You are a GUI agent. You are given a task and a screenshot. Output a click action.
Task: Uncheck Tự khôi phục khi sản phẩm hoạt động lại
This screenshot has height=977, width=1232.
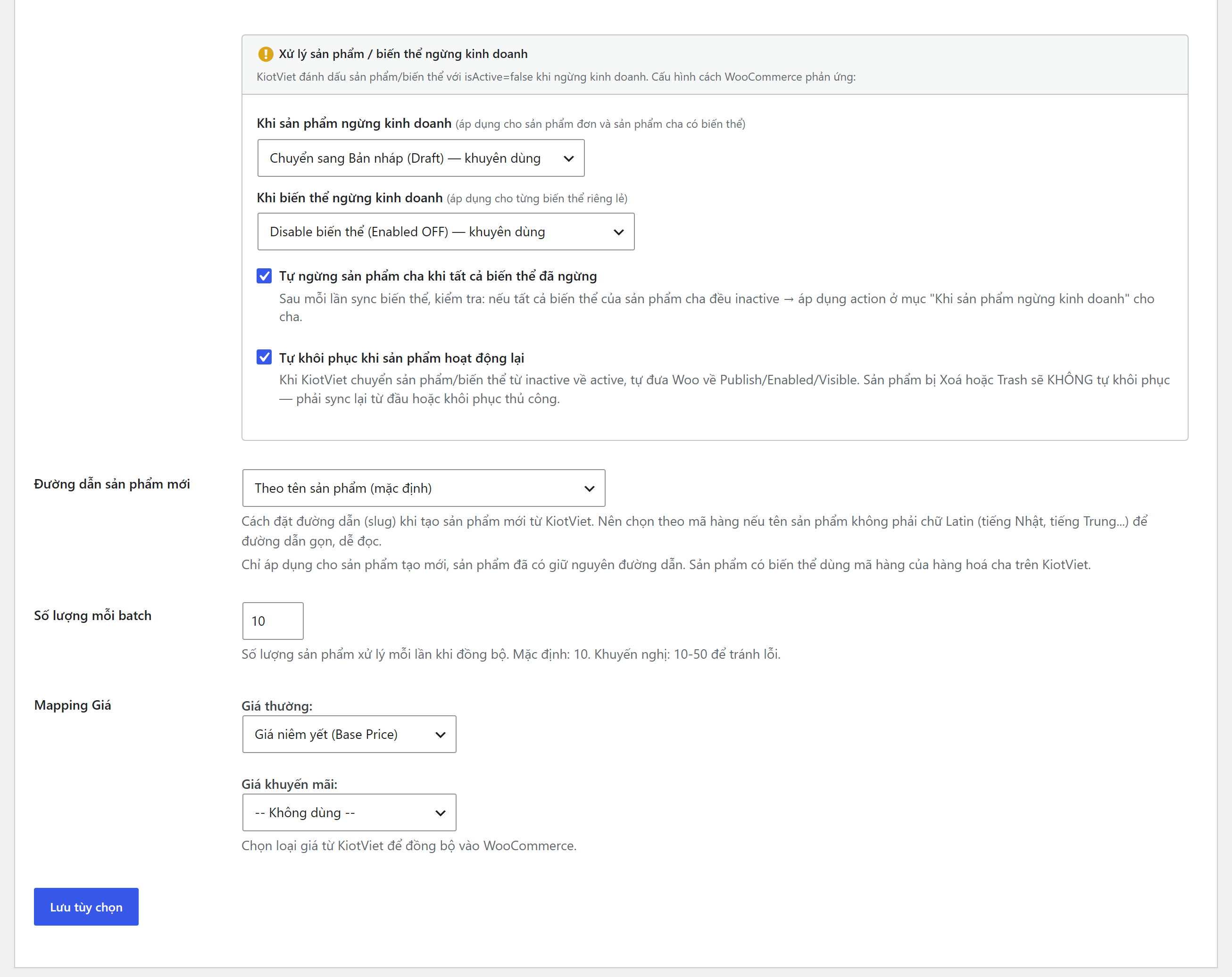point(264,358)
